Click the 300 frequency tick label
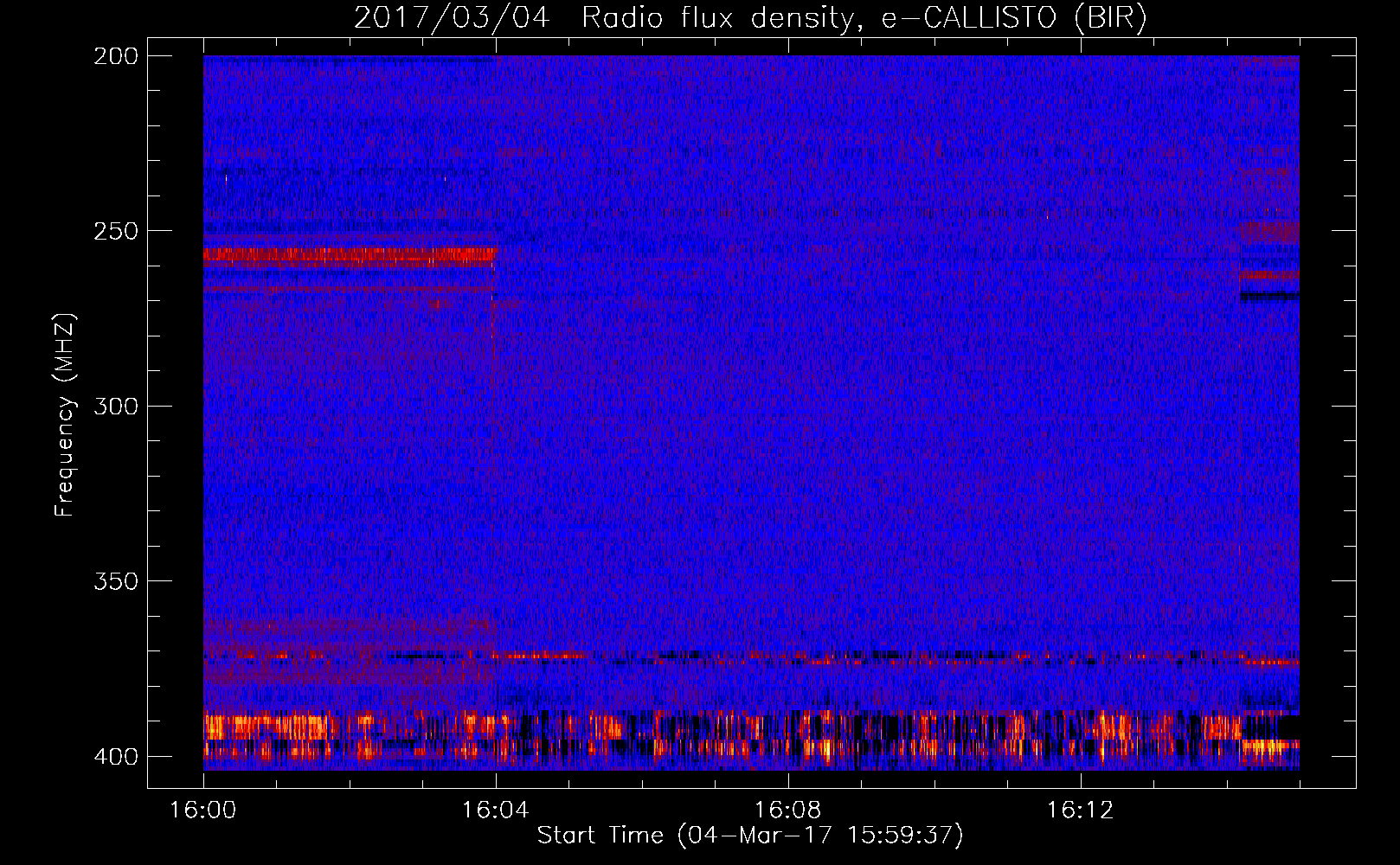The height and width of the screenshot is (865, 1400). (x=116, y=407)
